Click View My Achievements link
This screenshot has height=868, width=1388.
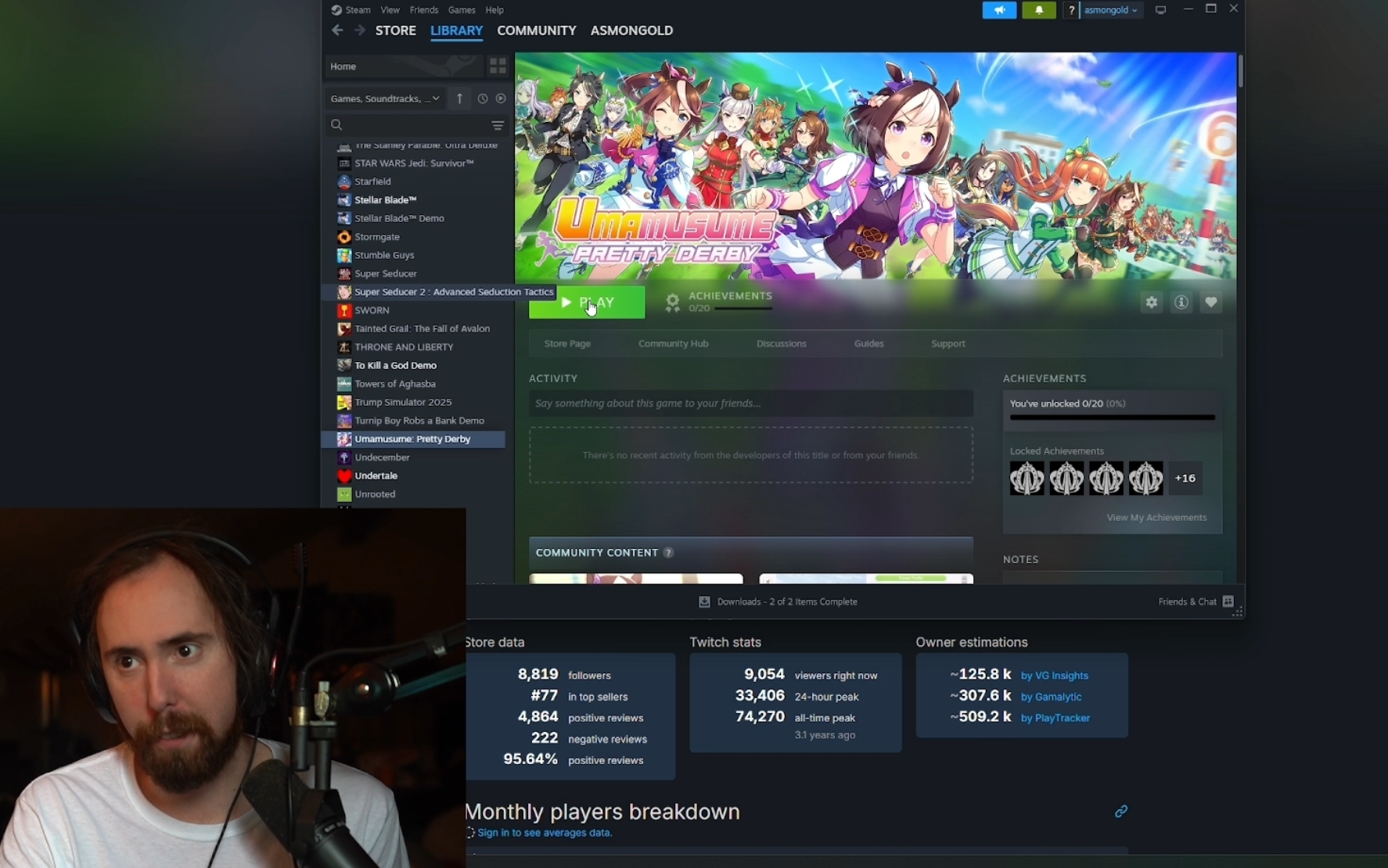pos(1156,518)
